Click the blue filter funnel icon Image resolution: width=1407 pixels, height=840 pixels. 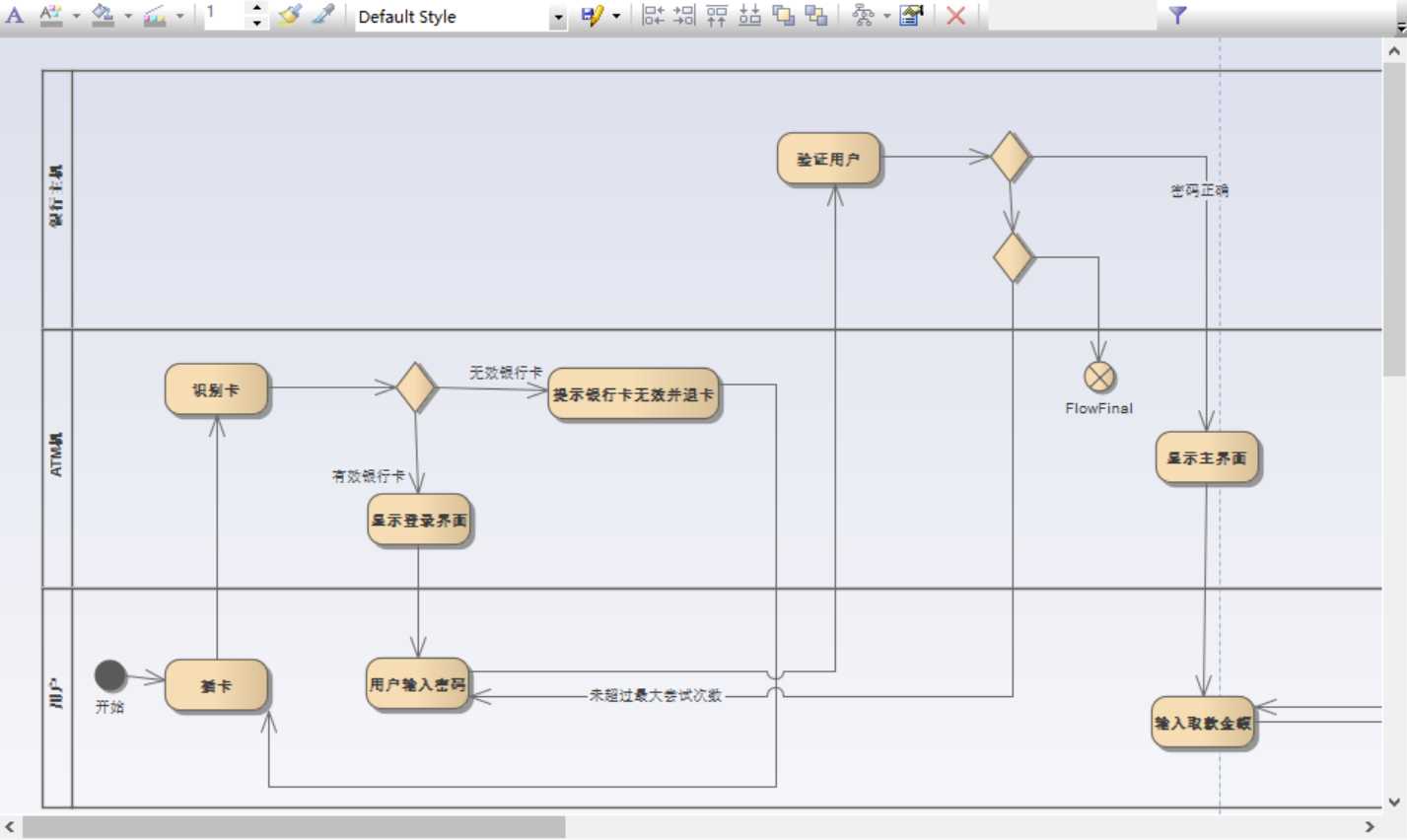click(x=1178, y=15)
